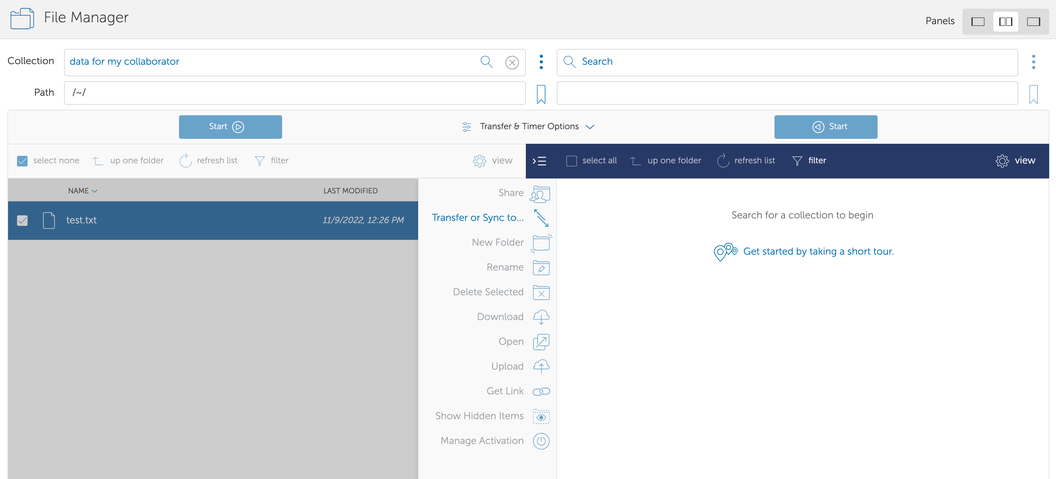Click the Rename menu label

(504, 267)
